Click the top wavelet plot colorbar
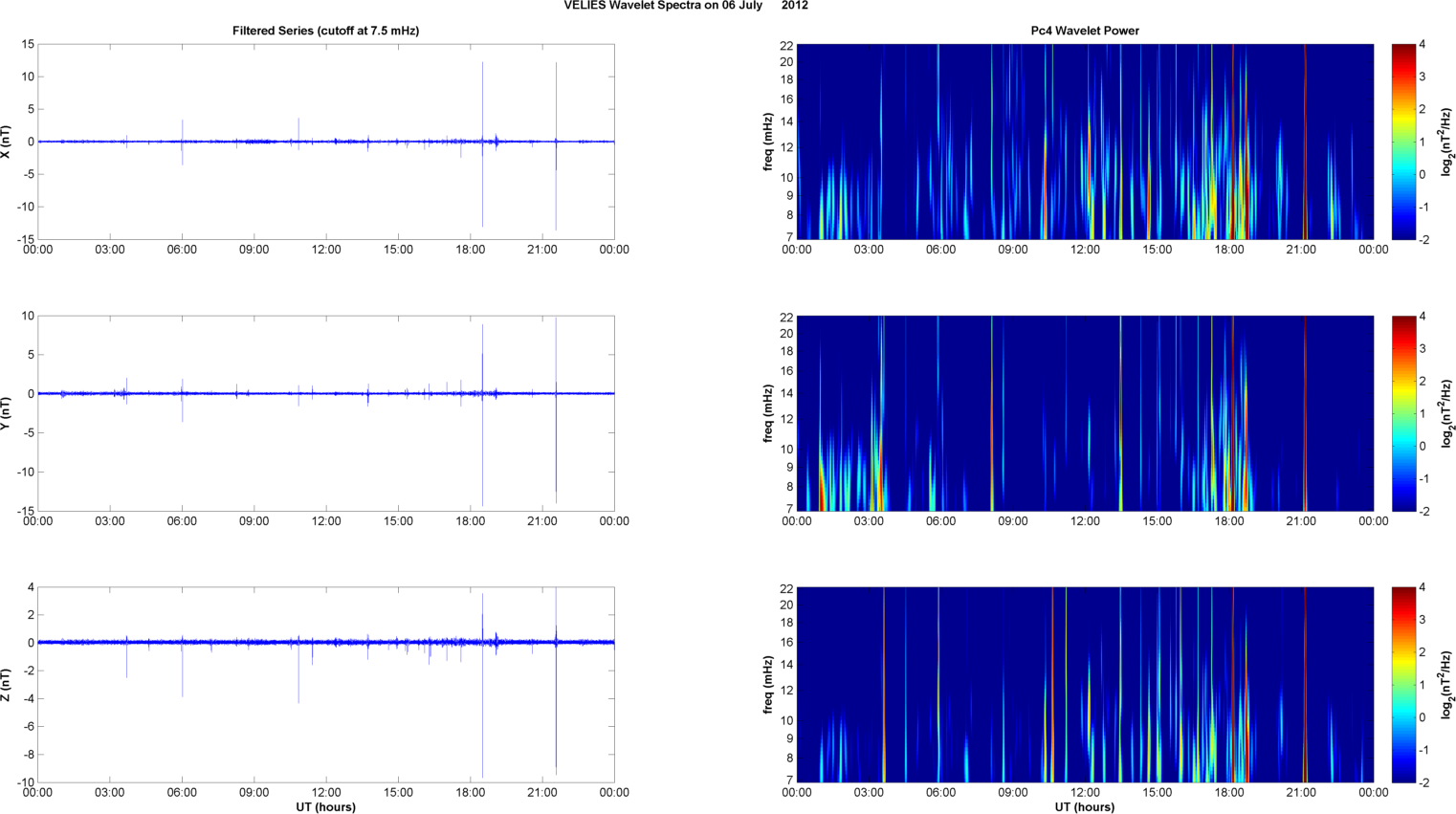The width and height of the screenshot is (1456, 814). pyautogui.click(x=1402, y=142)
